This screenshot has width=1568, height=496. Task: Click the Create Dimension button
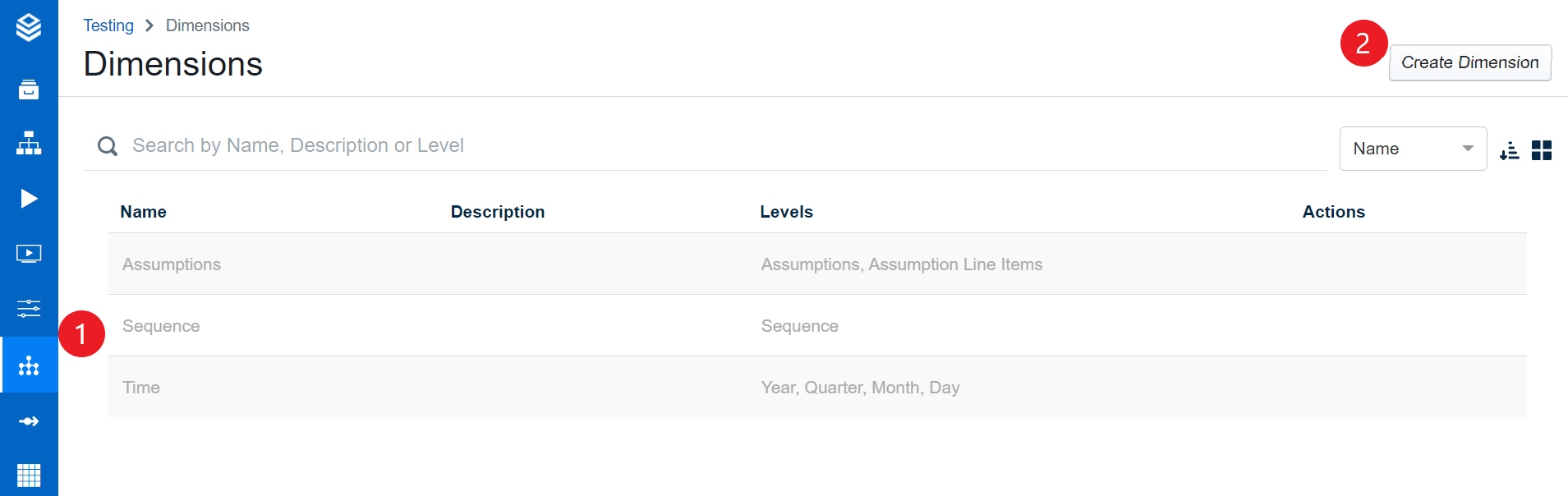click(x=1469, y=63)
